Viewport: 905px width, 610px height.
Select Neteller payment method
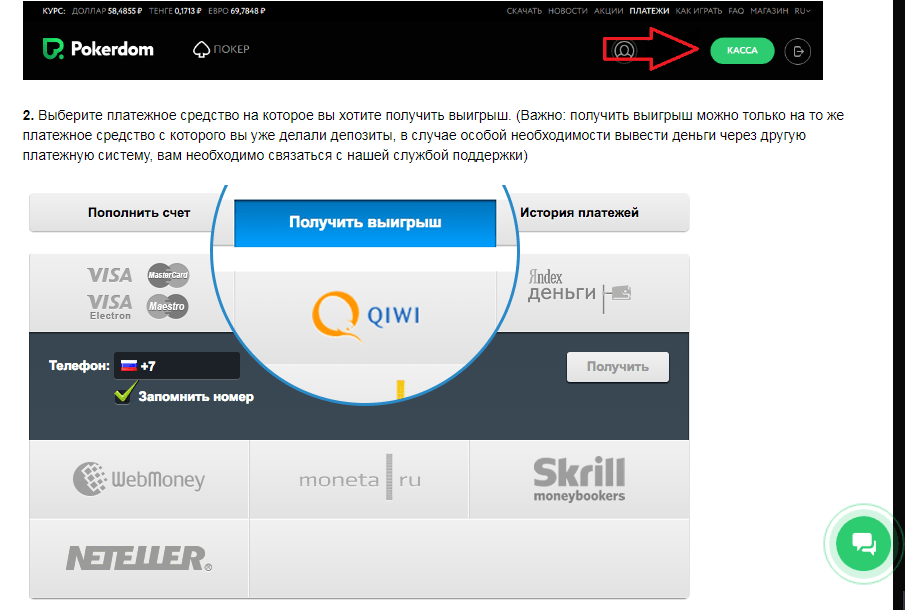139,557
